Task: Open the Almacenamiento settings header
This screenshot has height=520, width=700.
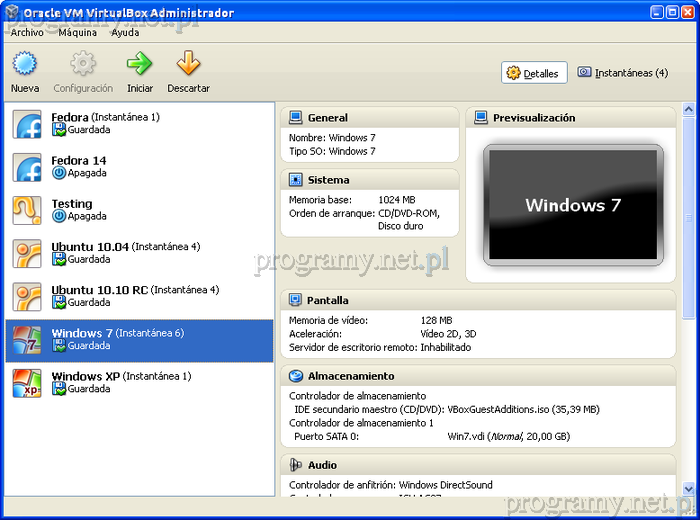Action: click(x=350, y=376)
